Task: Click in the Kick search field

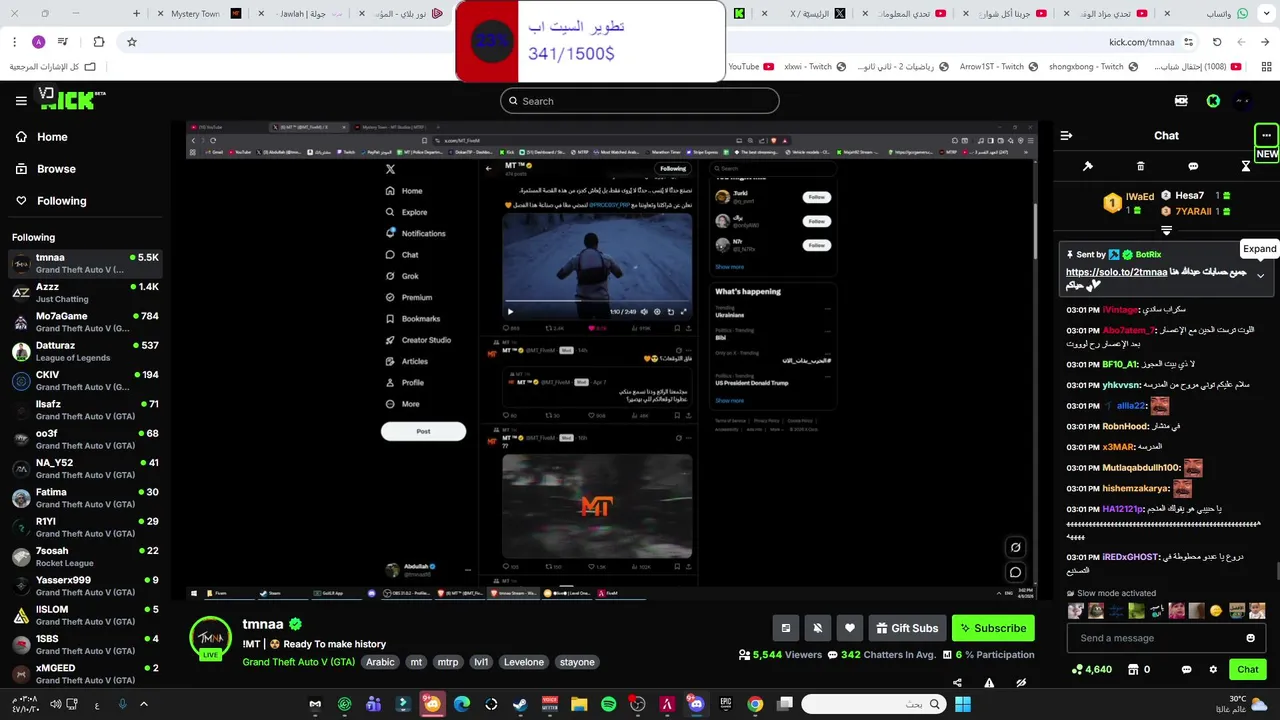Action: tap(640, 101)
